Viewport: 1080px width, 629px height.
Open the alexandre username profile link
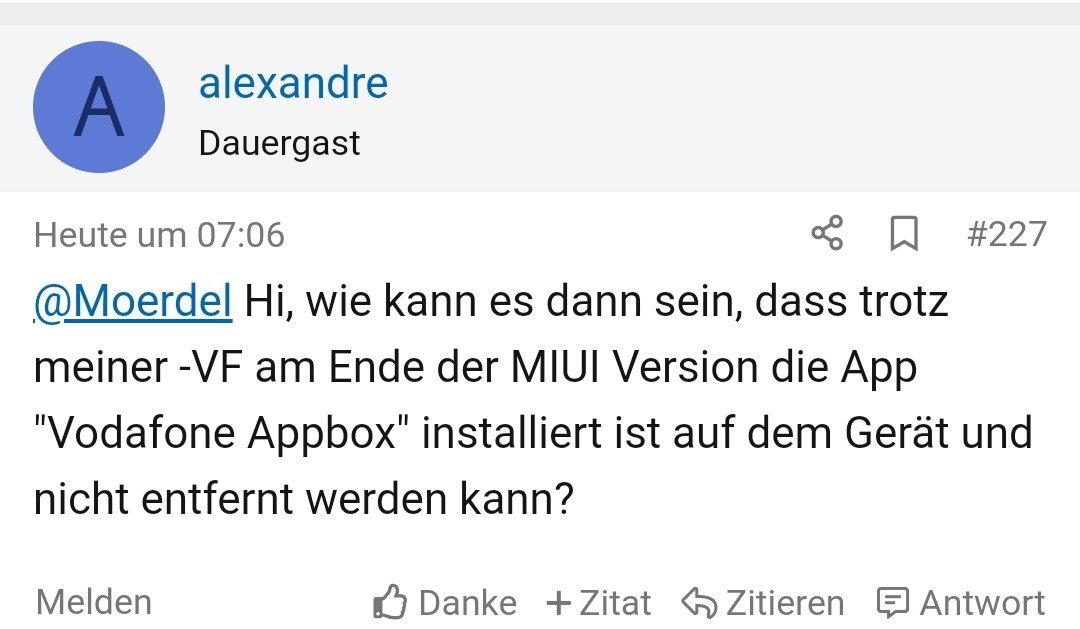[293, 82]
